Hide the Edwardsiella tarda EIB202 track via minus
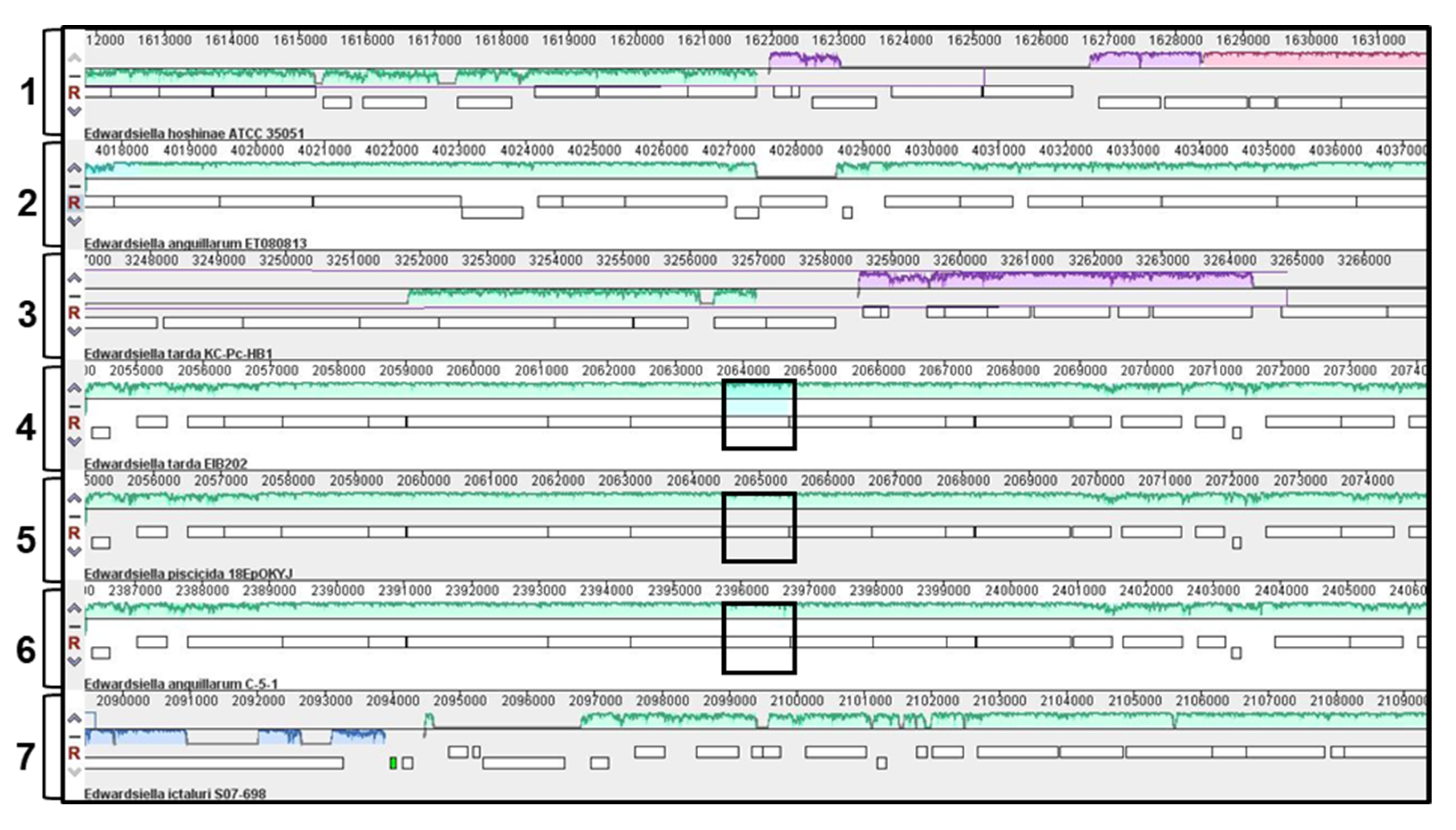This screenshot has width=1456, height=830. pos(74,406)
